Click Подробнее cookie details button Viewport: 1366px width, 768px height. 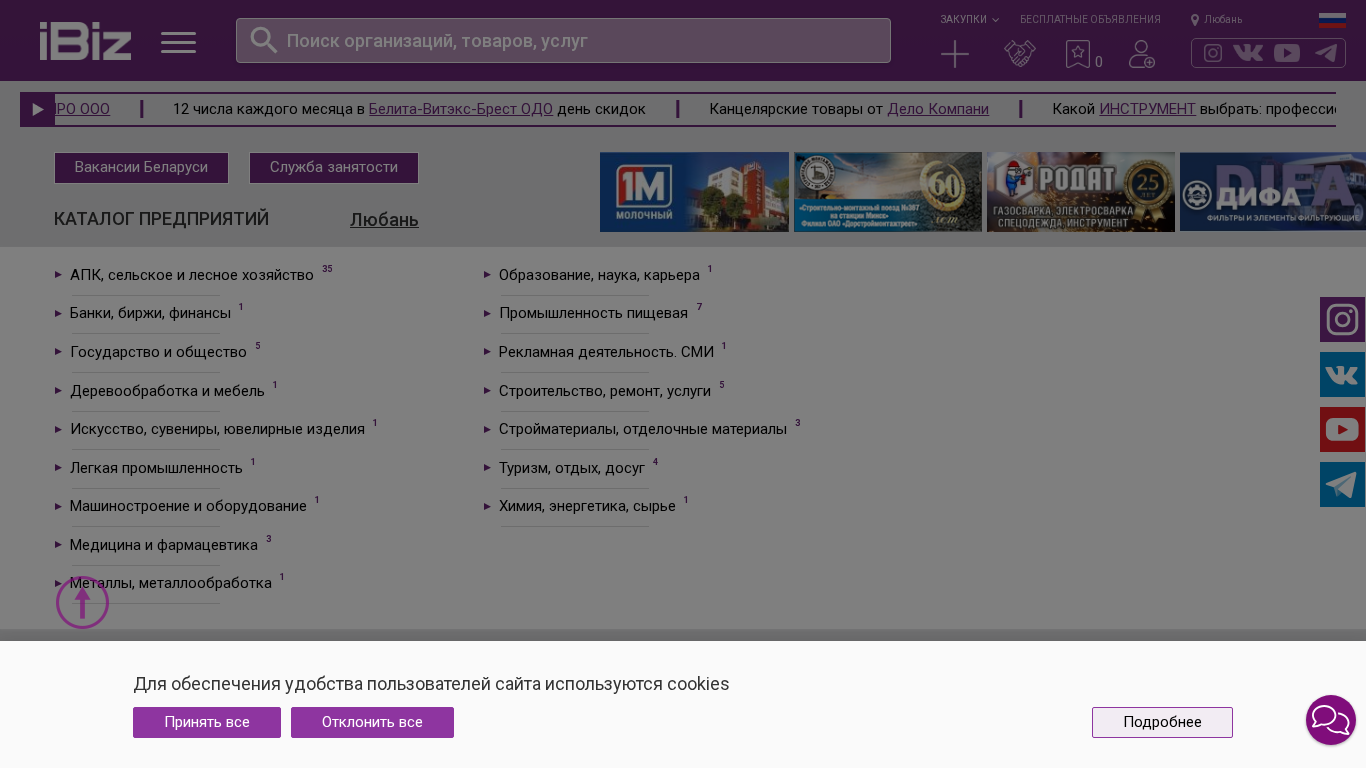[1162, 722]
